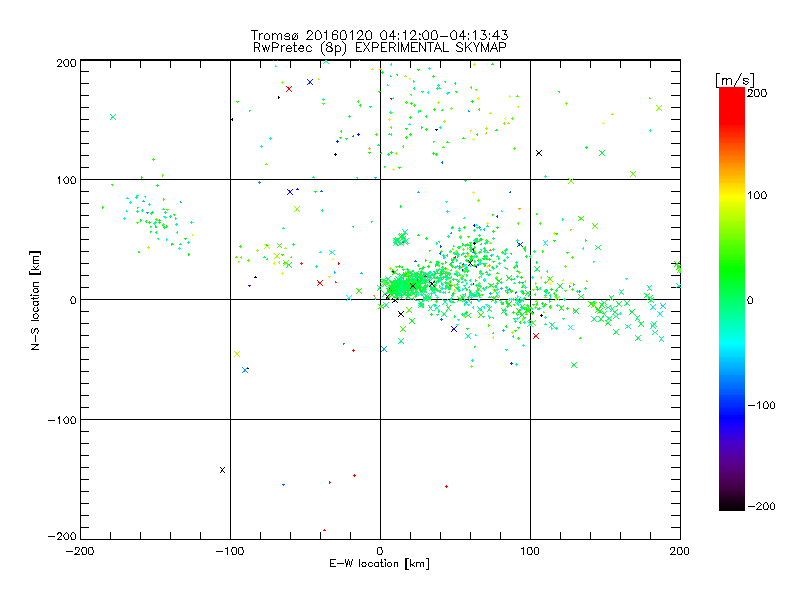
Task: Select the lone black X marker in lower-left quadrant
Action: (222, 470)
